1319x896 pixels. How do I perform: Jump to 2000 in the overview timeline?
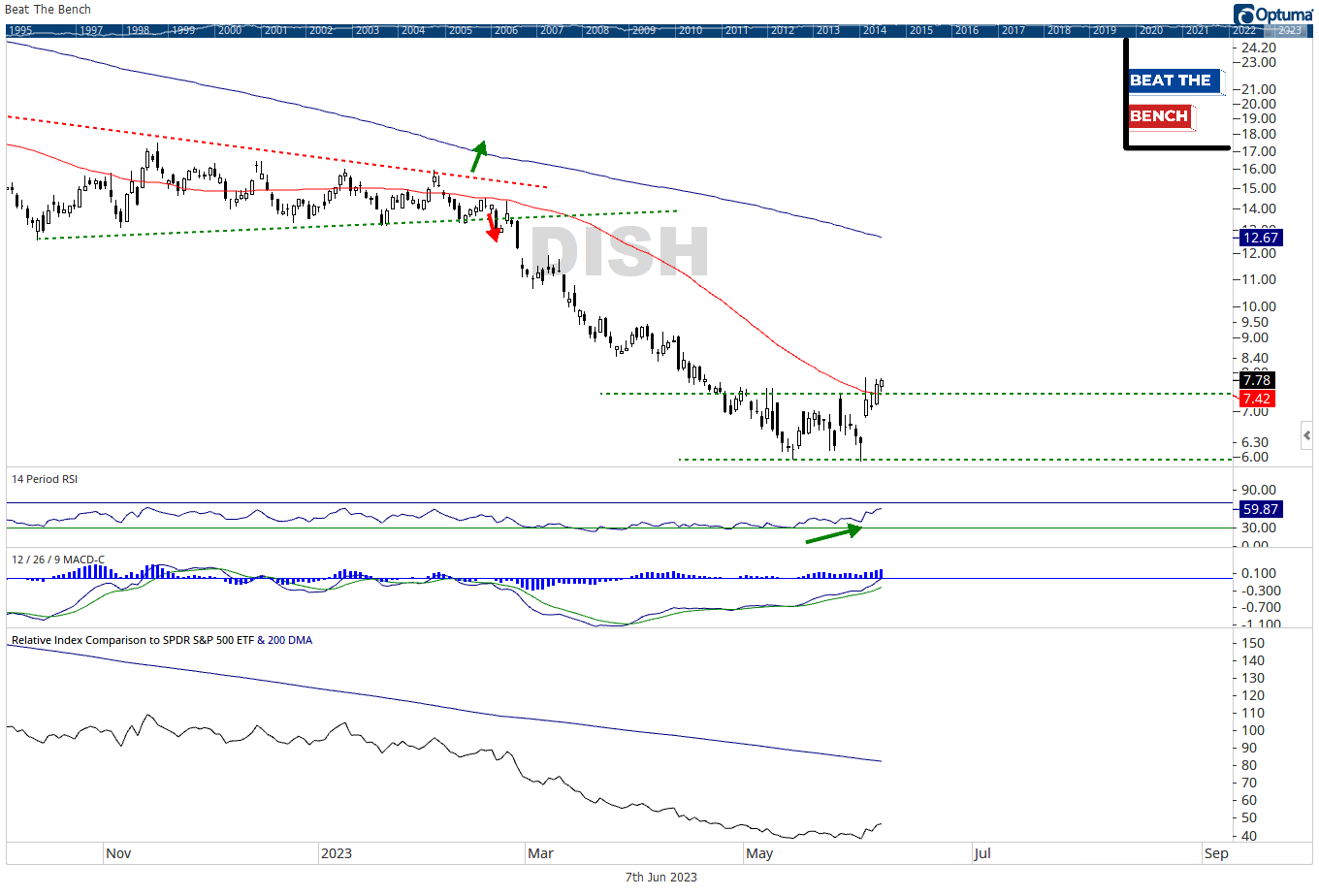tap(230, 30)
